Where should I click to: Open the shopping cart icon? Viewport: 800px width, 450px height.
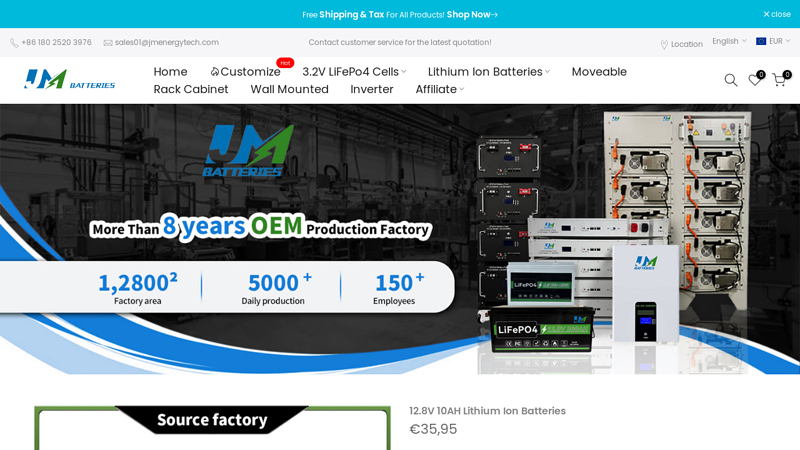(x=779, y=80)
